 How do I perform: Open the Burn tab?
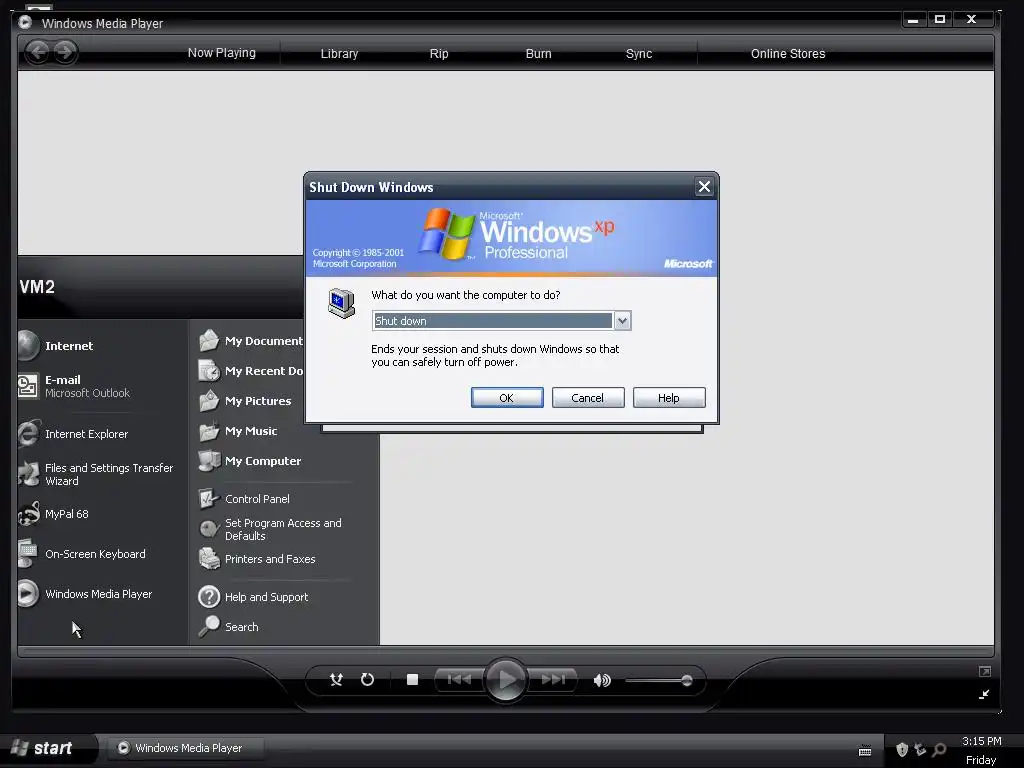click(x=538, y=54)
